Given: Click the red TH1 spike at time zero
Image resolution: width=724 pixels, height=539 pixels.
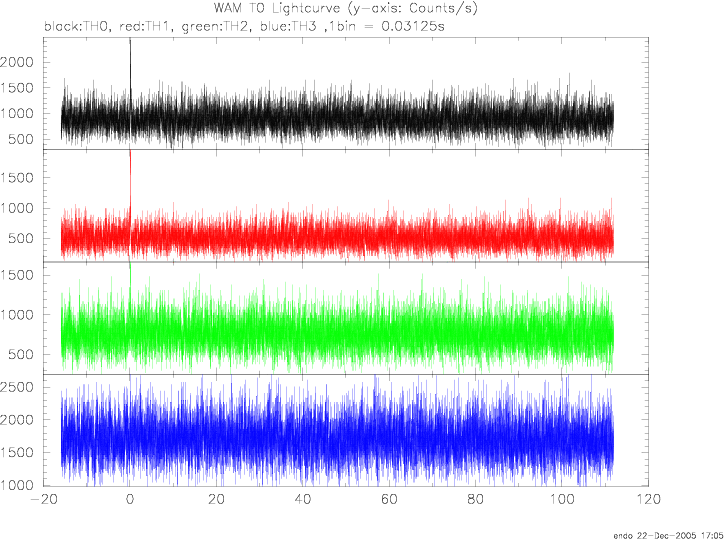Looking at the screenshot, I should click(x=130, y=178).
